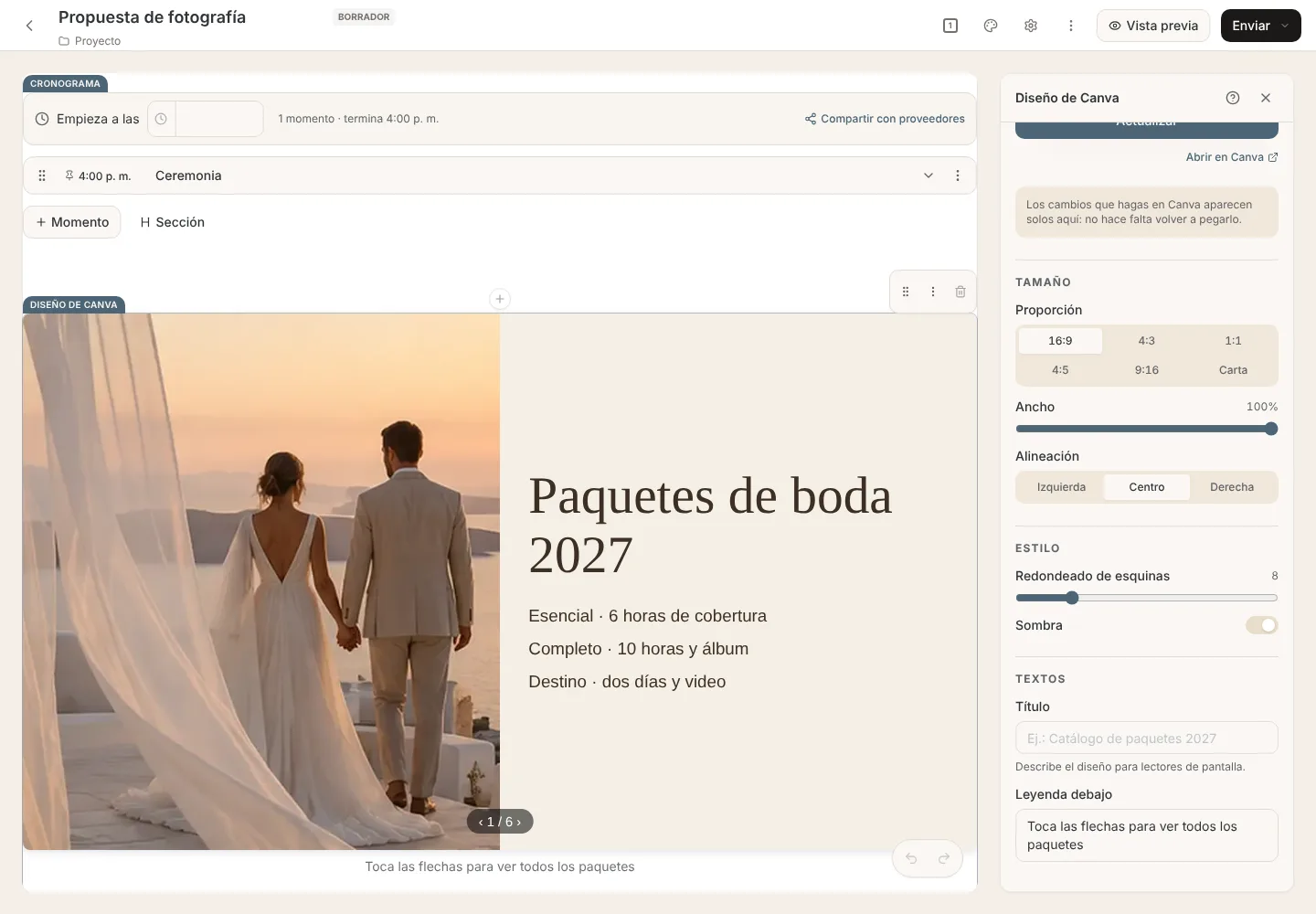Pick the 4:5 proportion
This screenshot has height=914, width=1316.
click(1060, 370)
